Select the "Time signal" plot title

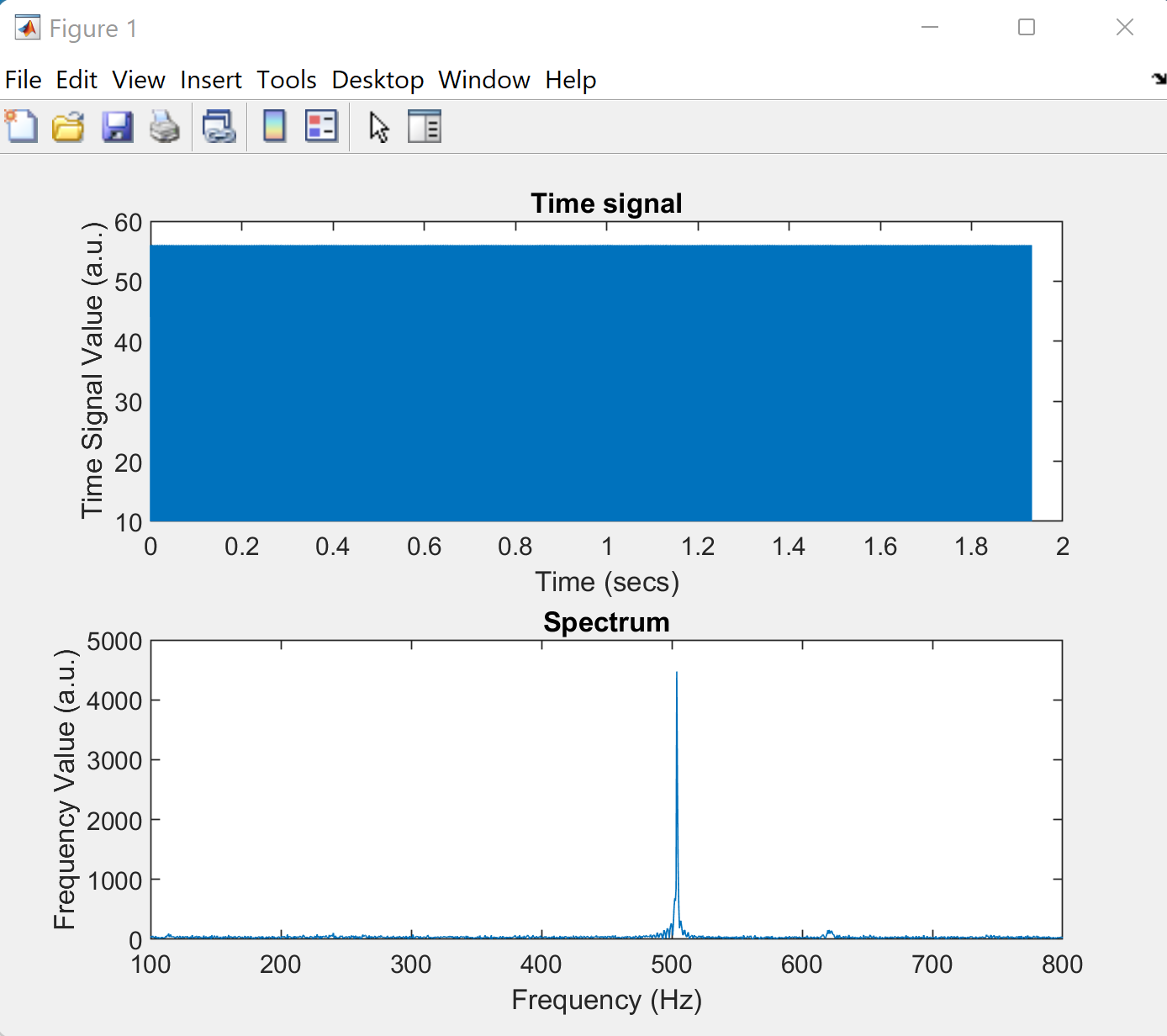coord(606,203)
